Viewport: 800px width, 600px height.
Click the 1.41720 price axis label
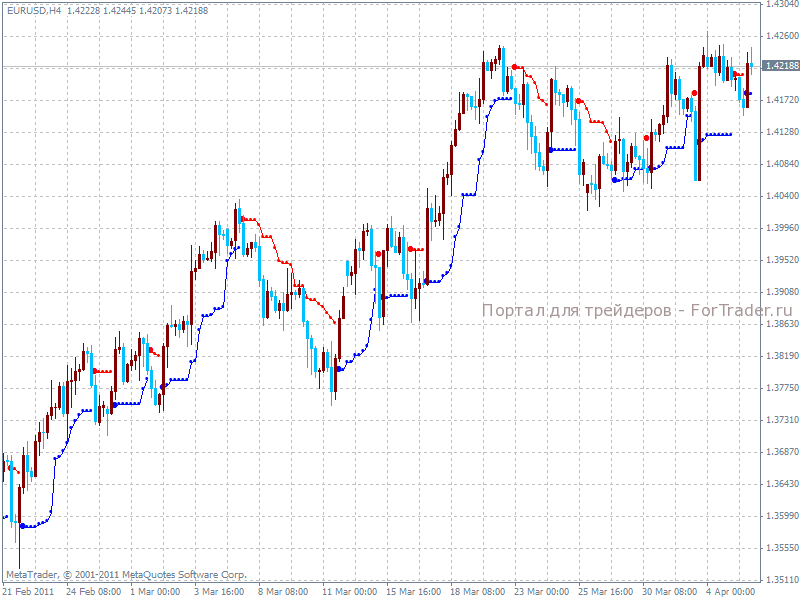(x=782, y=100)
